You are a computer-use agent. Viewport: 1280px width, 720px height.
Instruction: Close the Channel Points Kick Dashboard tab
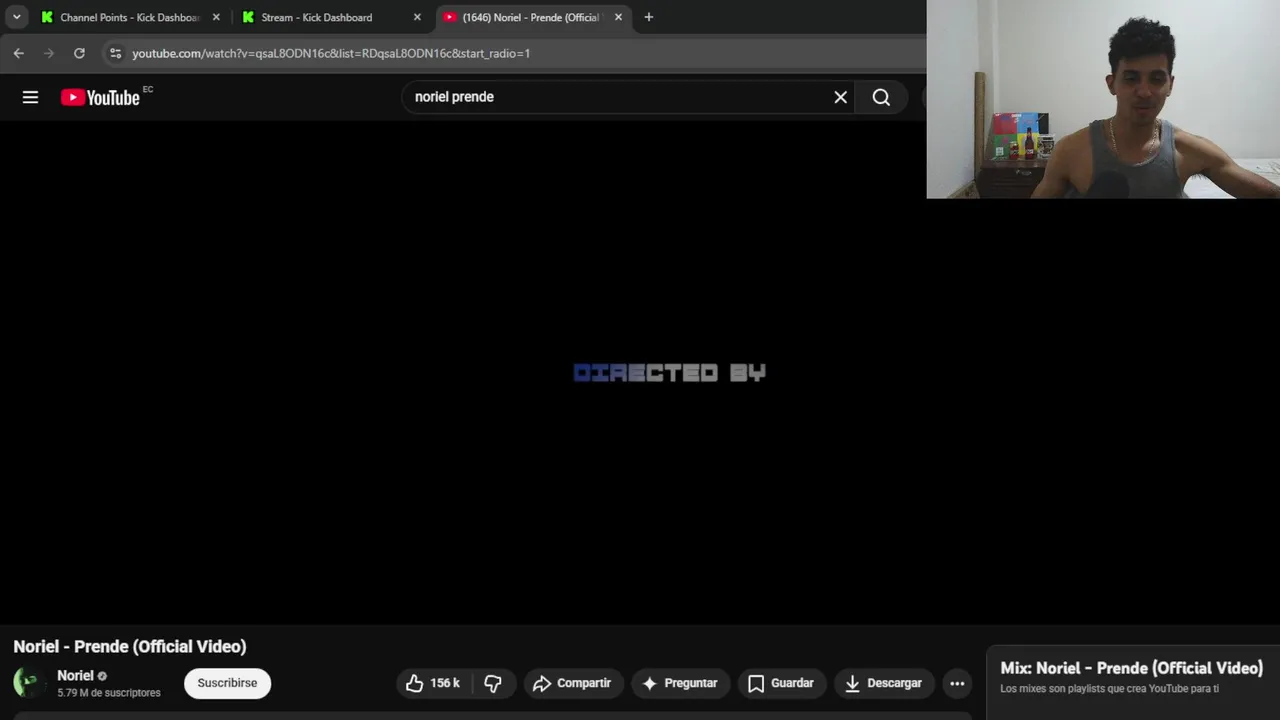tap(216, 17)
